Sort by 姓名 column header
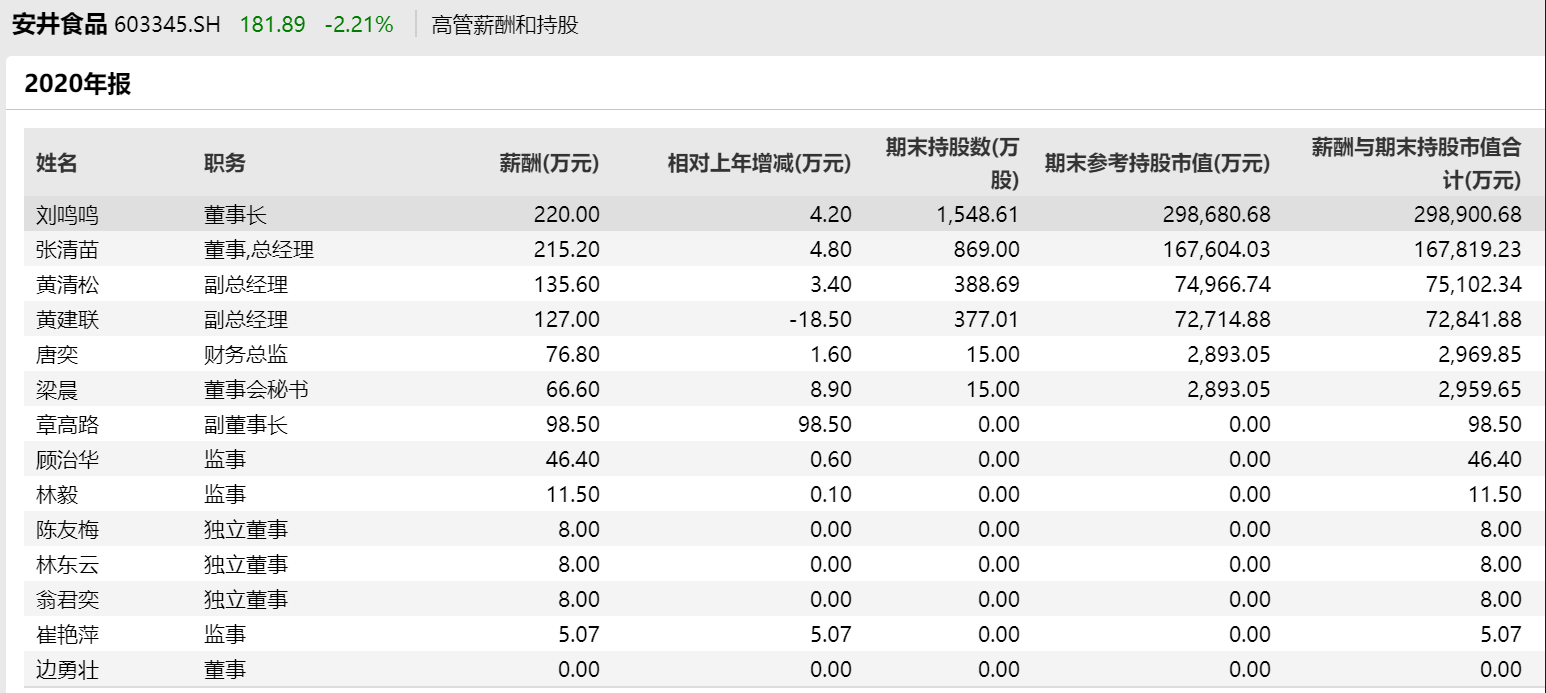Viewport: 1546px width, 693px height. tap(57, 163)
